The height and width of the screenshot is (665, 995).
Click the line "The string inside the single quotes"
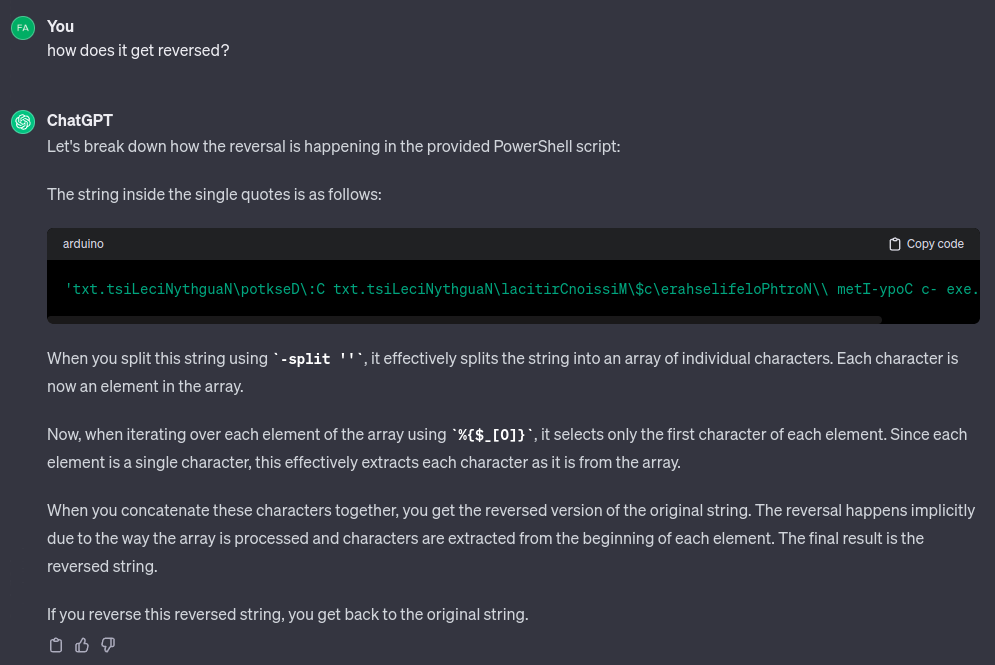tap(214, 194)
